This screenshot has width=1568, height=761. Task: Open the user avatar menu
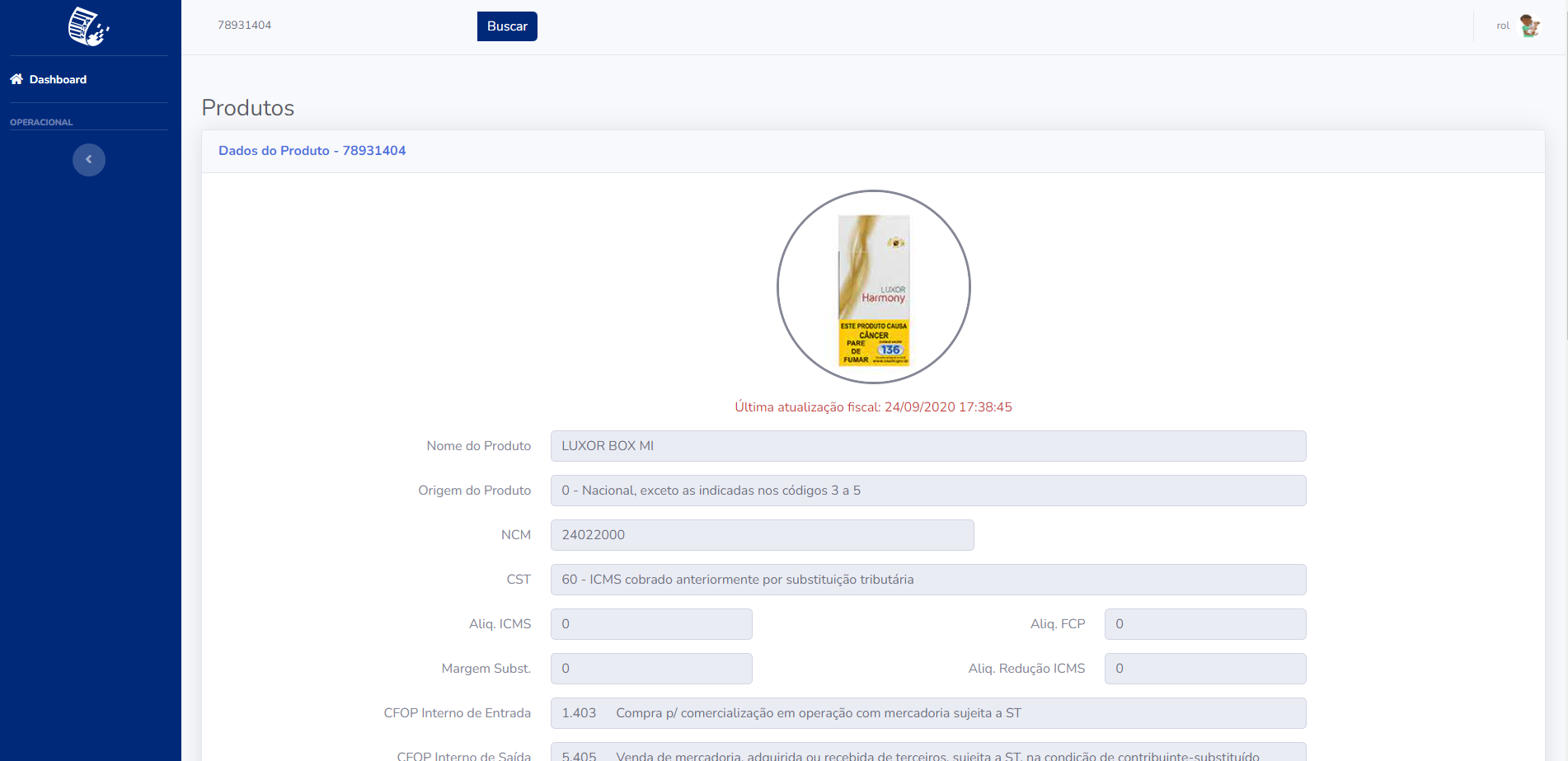click(x=1530, y=26)
